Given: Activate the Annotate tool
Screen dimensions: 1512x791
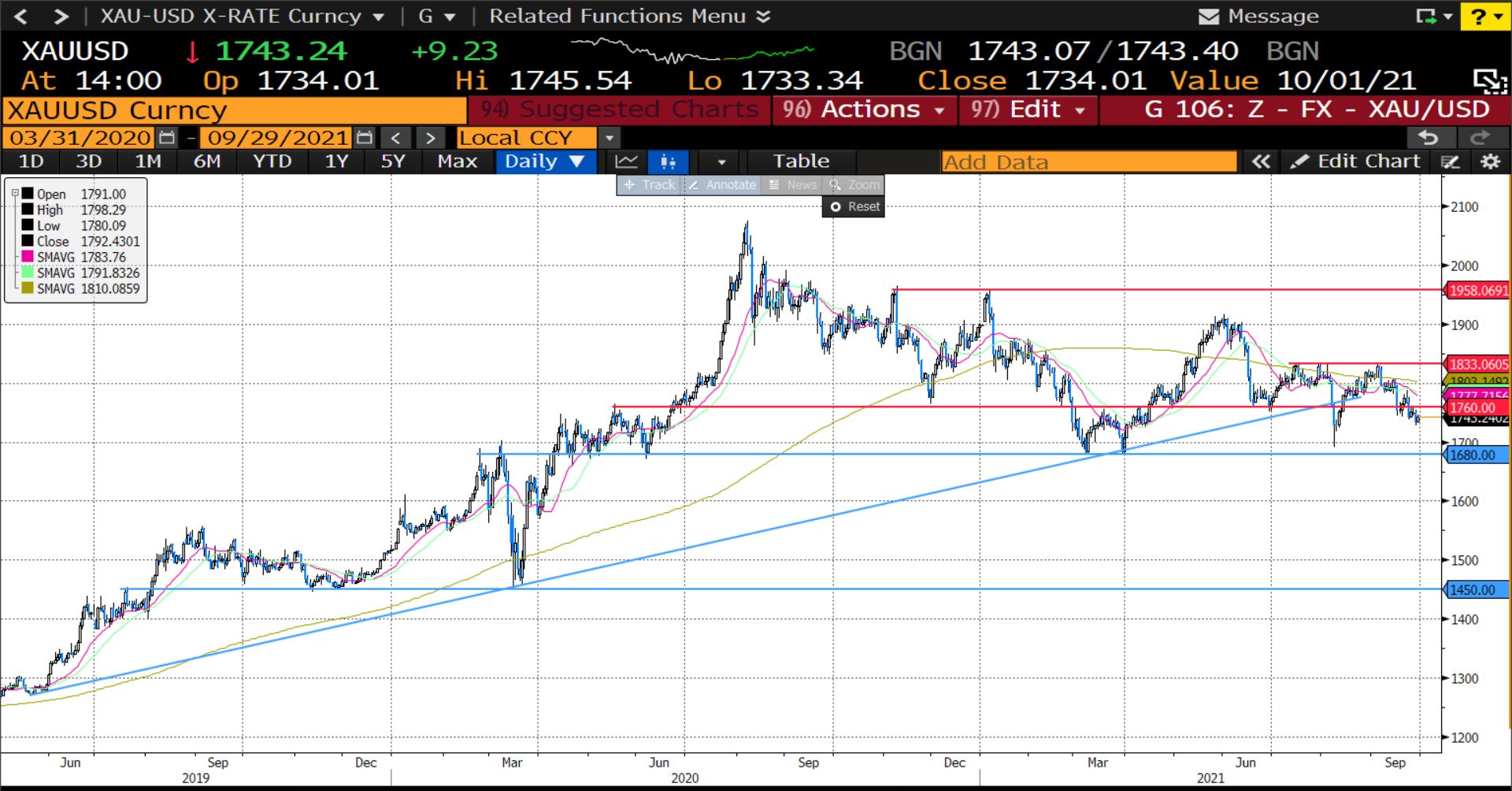Looking at the screenshot, I should pyautogui.click(x=721, y=184).
